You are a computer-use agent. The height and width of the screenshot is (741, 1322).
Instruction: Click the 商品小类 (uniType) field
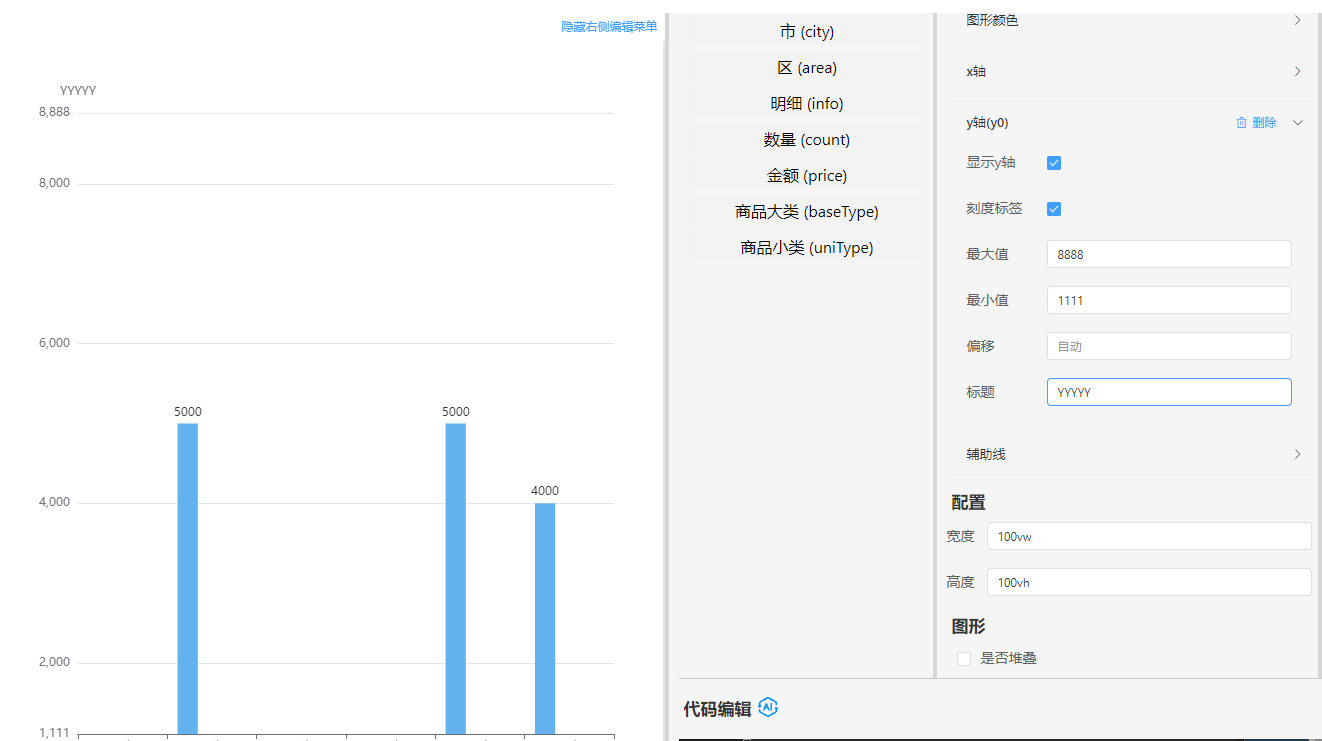pyautogui.click(x=806, y=248)
